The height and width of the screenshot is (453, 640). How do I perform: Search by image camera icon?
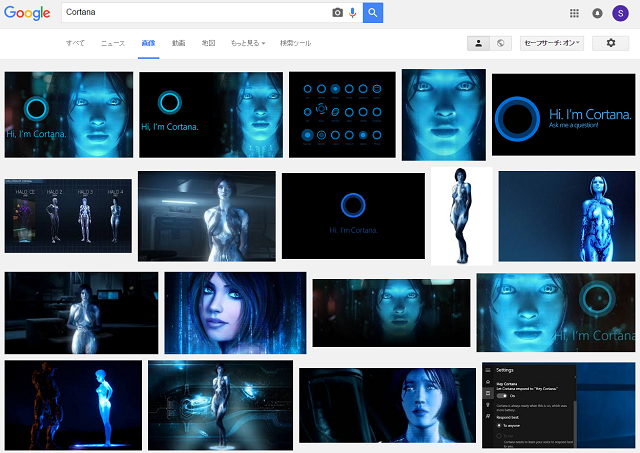[x=338, y=13]
